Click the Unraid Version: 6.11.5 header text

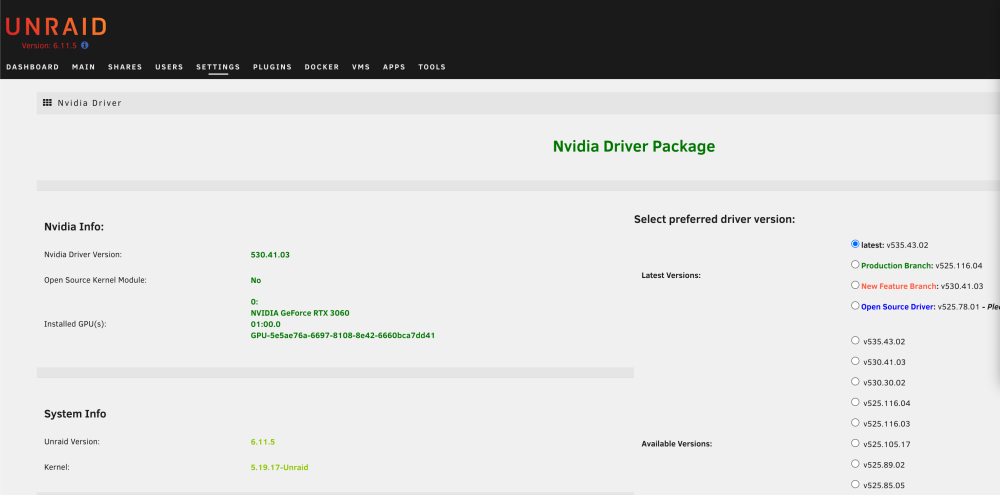pos(50,46)
